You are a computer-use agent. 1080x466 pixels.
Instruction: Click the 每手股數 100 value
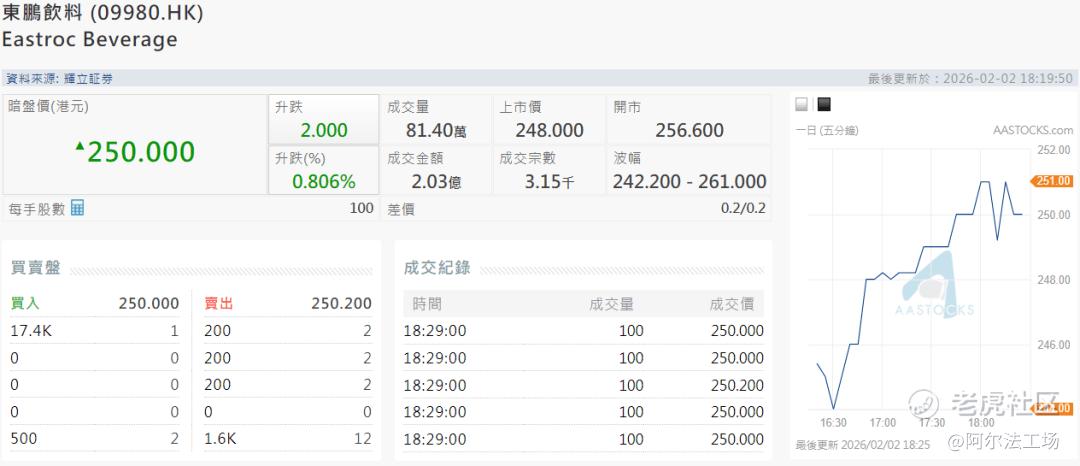[362, 208]
